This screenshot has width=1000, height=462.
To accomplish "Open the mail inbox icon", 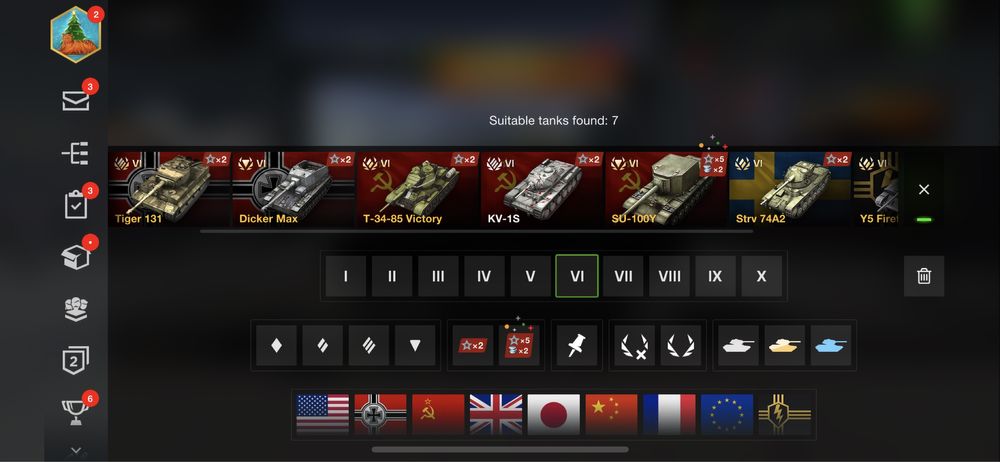I will click(x=76, y=100).
